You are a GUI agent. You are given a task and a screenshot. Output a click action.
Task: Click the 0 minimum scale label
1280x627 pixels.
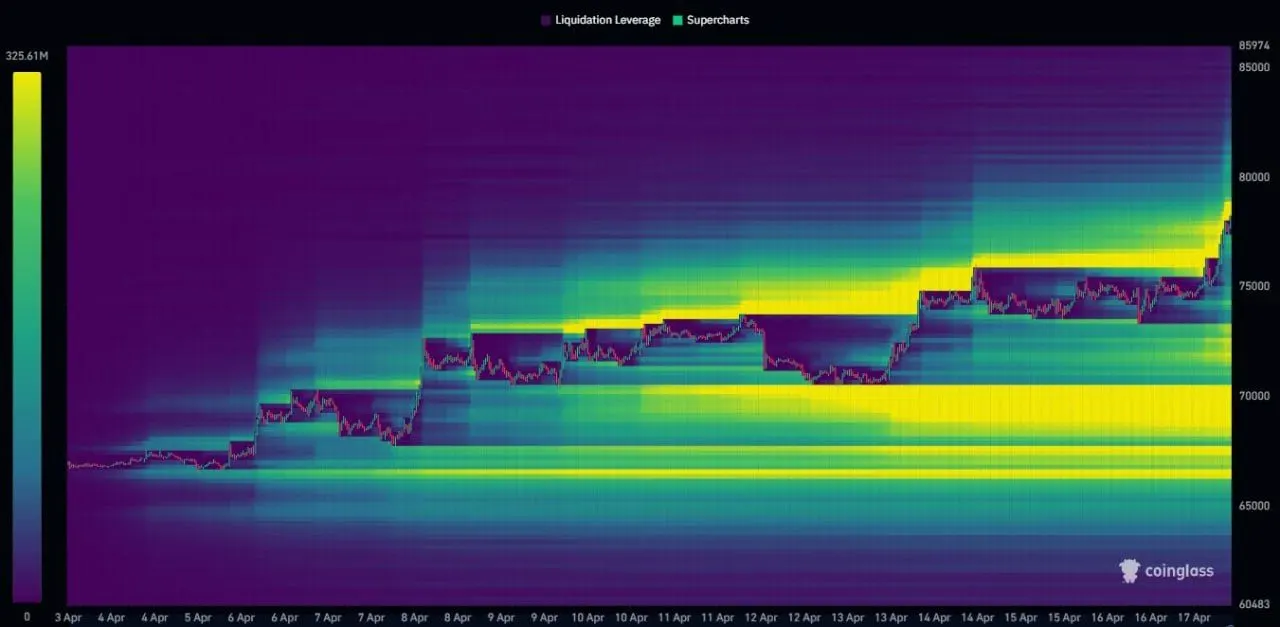27,617
